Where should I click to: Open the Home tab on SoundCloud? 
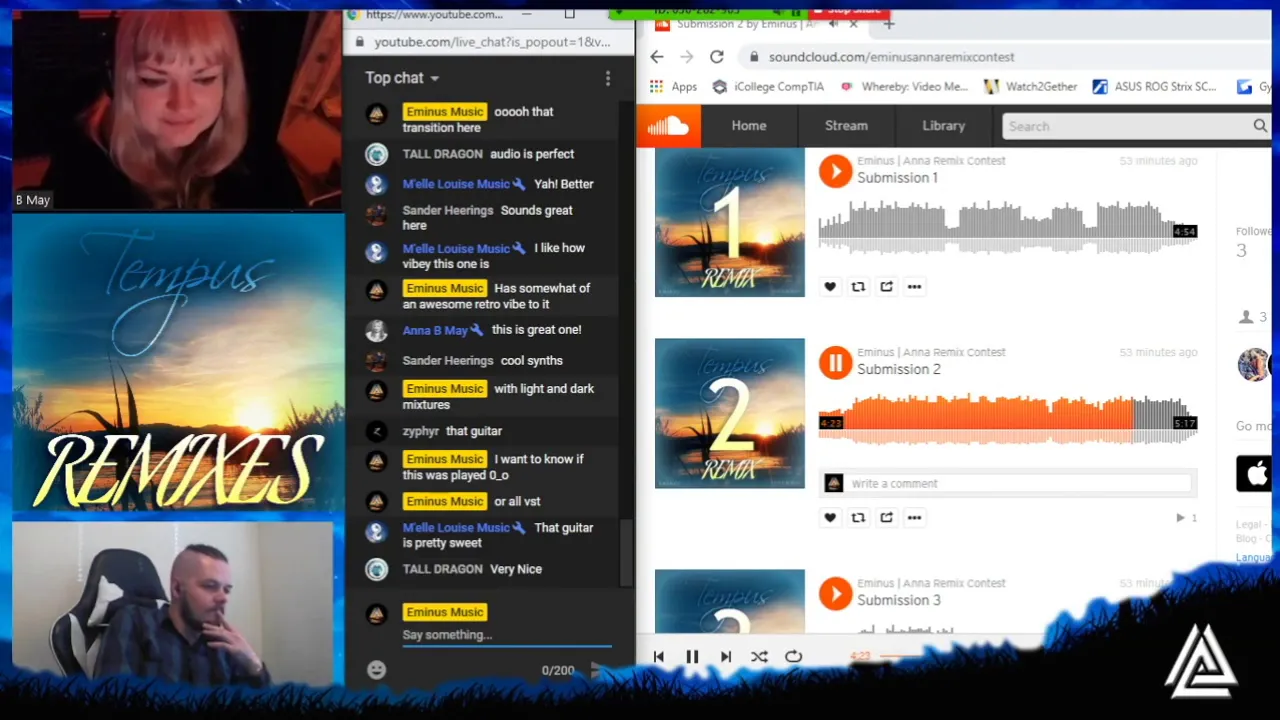[x=748, y=126]
